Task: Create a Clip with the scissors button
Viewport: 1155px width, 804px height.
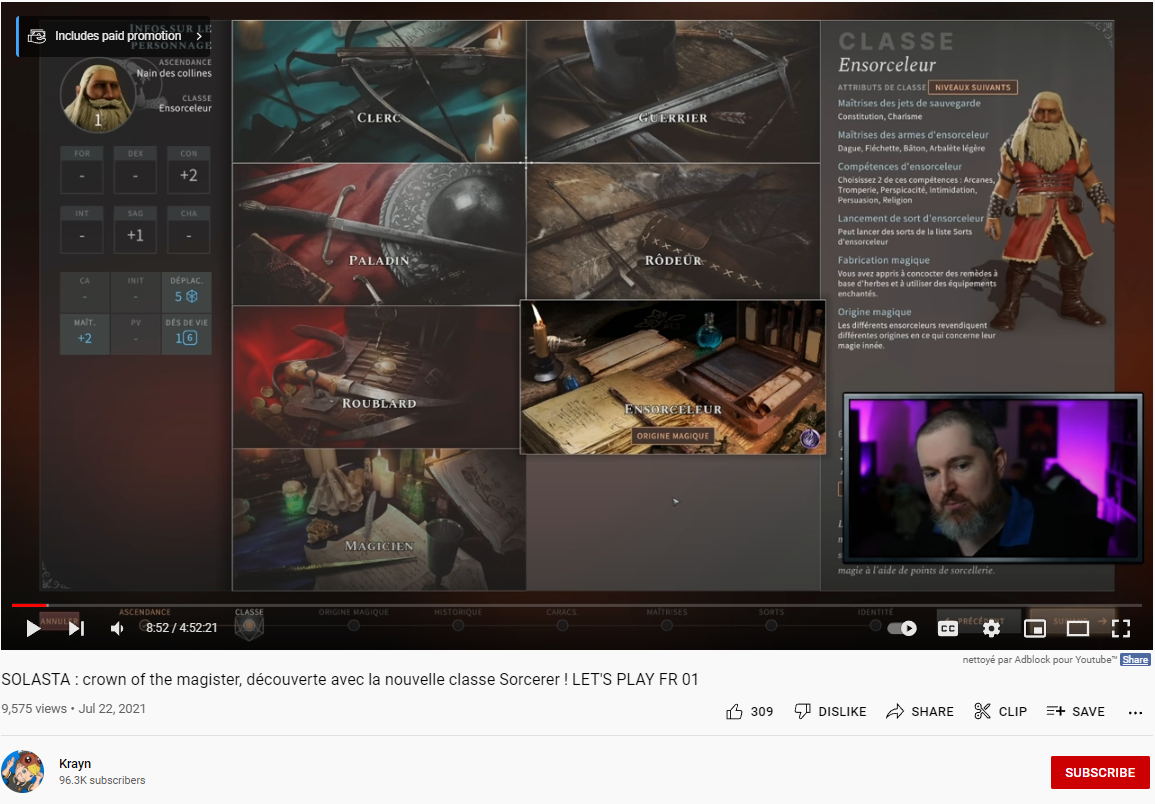Action: pos(1000,711)
